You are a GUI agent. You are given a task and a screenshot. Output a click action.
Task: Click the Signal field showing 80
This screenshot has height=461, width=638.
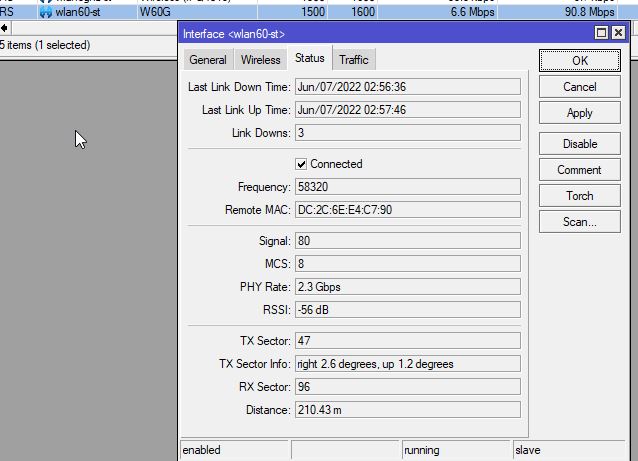pyautogui.click(x=408, y=240)
